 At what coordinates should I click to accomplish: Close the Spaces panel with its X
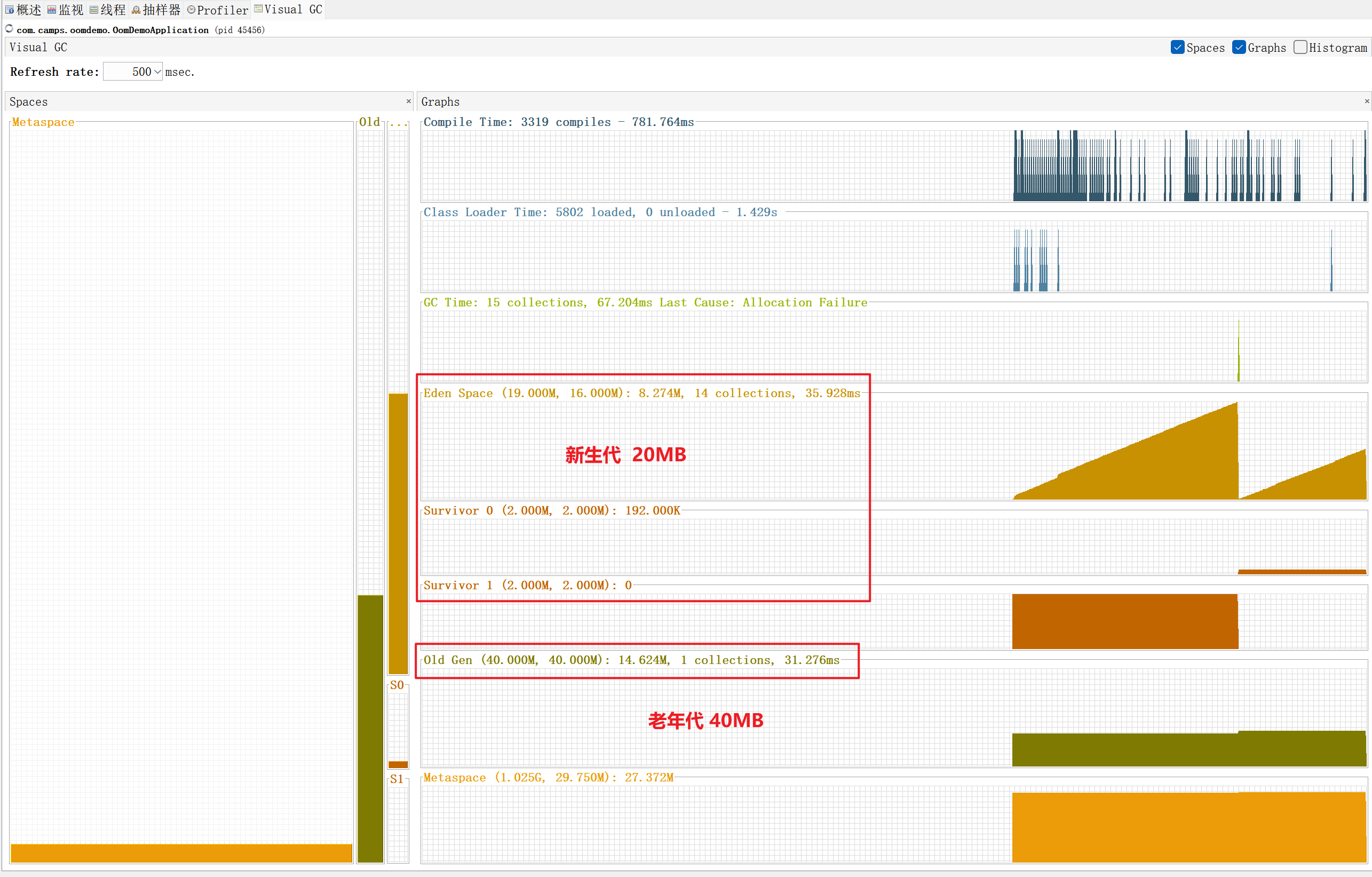pos(409,101)
